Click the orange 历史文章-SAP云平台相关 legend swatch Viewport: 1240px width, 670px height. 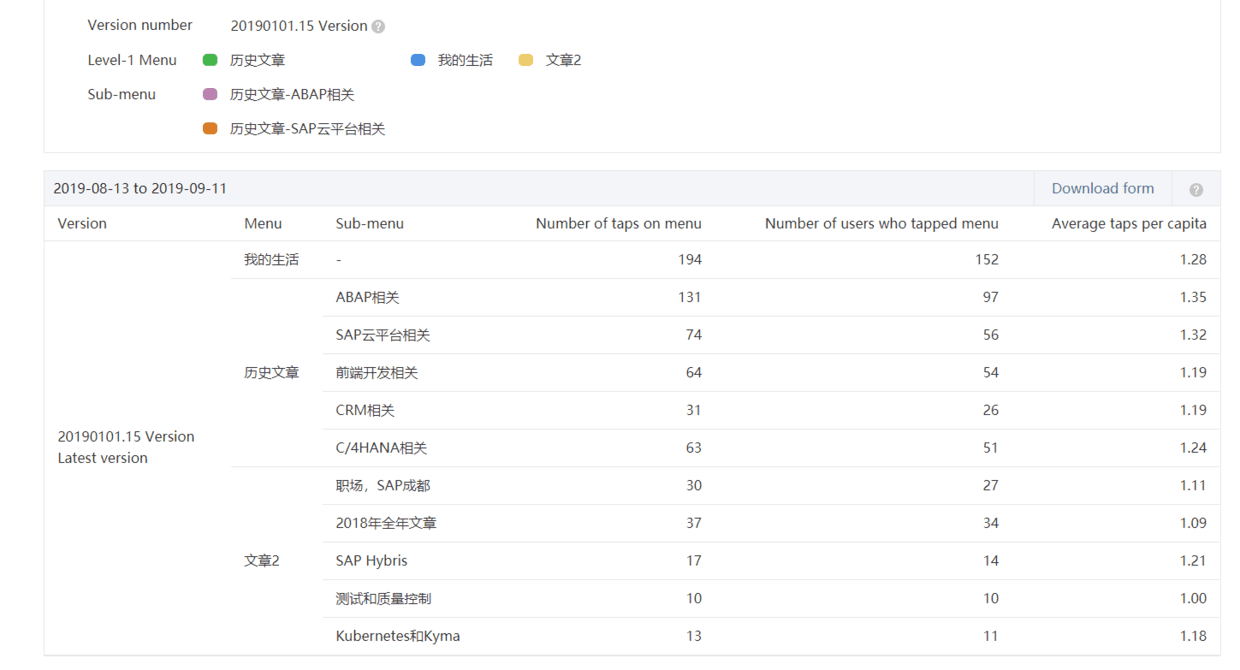[x=210, y=129]
